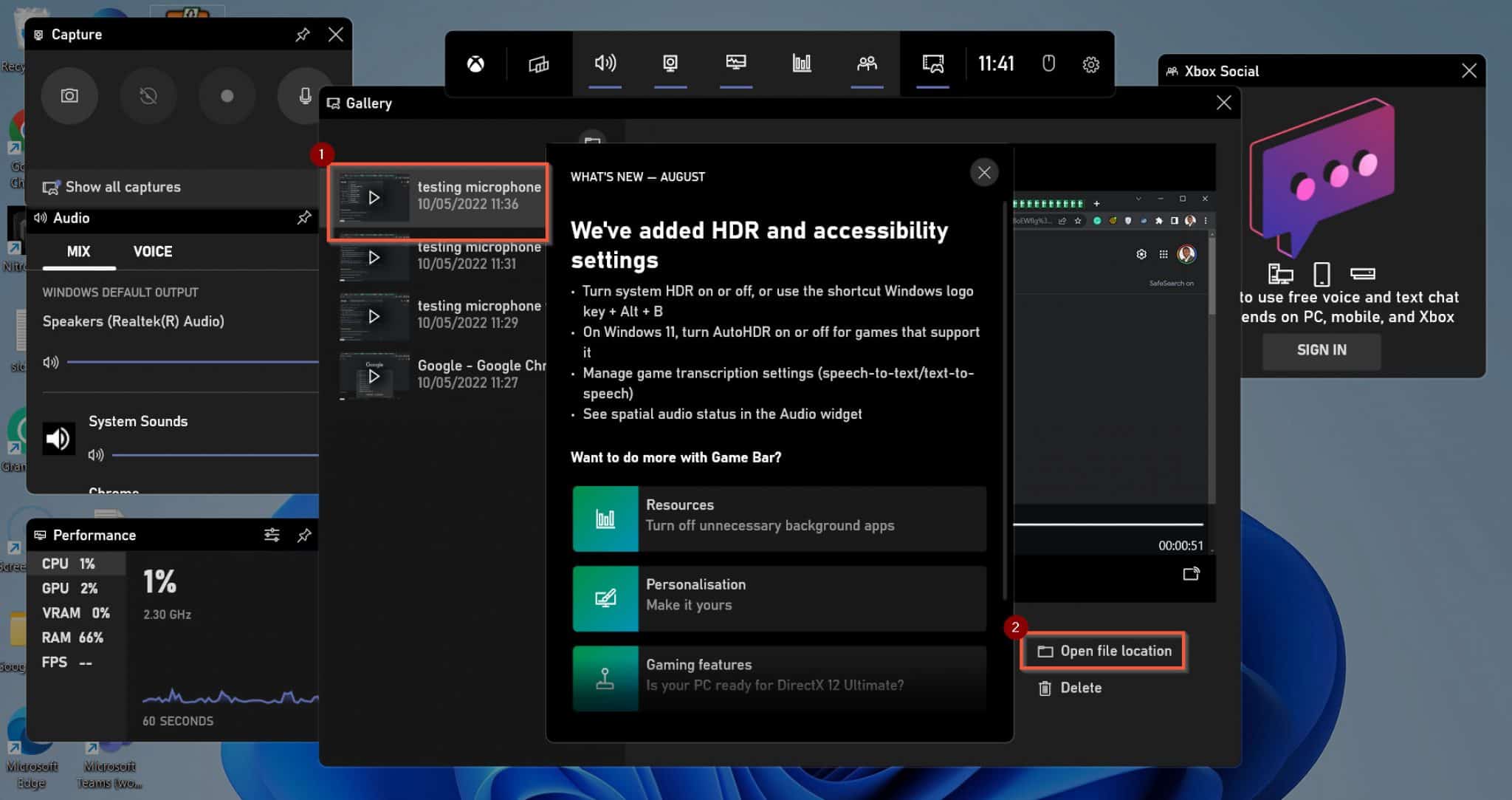This screenshot has width=1512, height=800.
Task: Start recording with the record button
Action: pos(227,96)
